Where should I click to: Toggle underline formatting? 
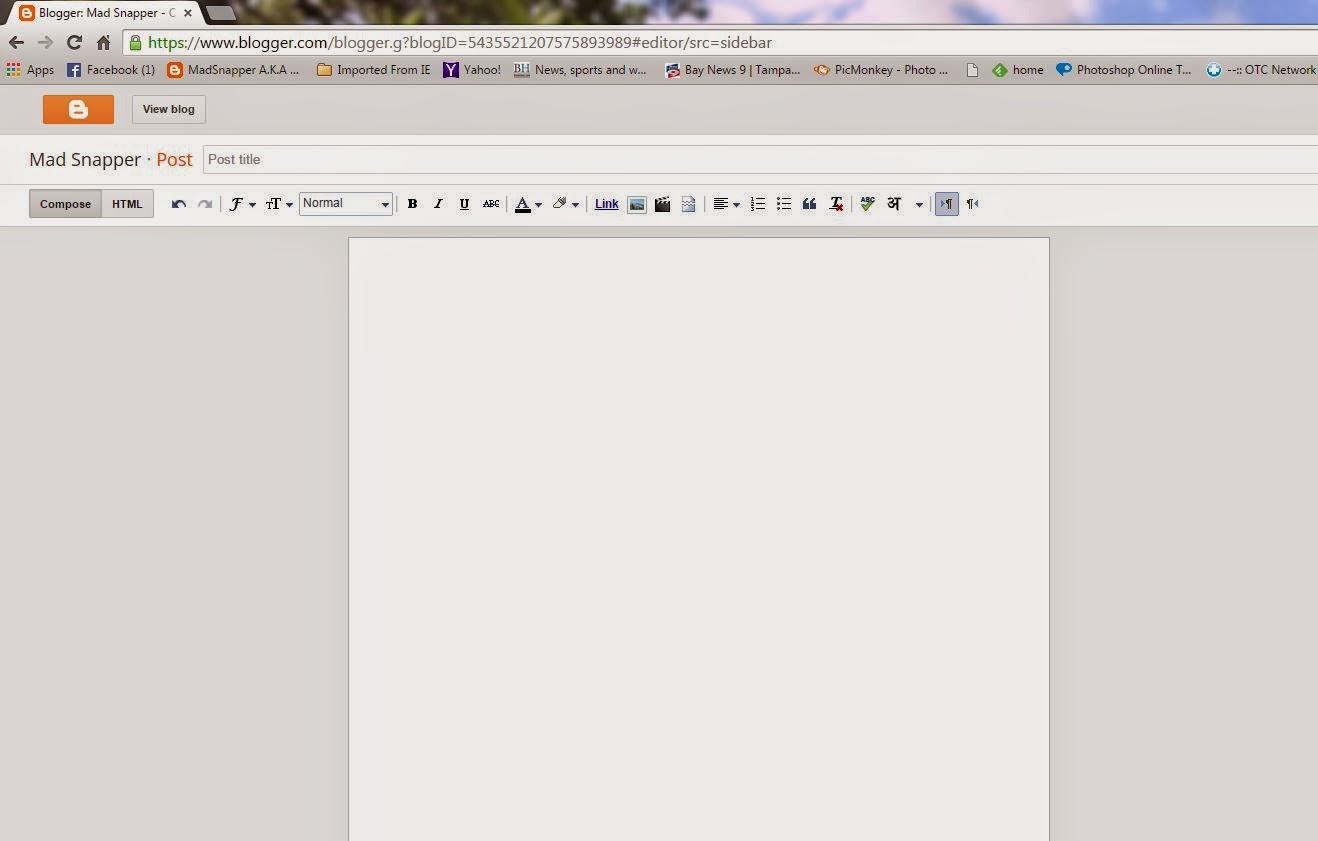click(464, 204)
